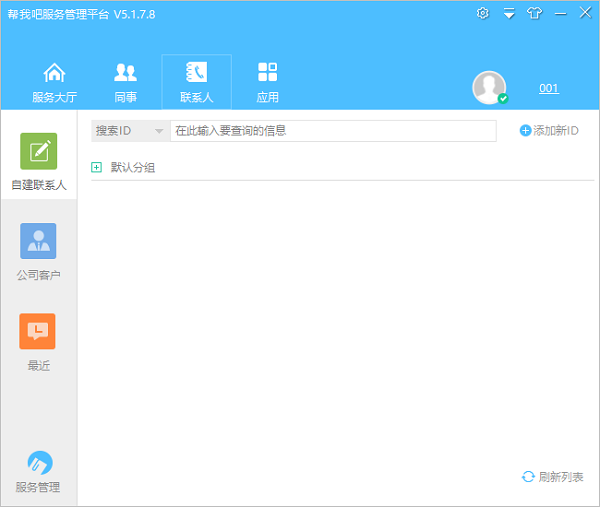Screen dimensions: 600x507
Task: Minimize the window
Action: 560,14
